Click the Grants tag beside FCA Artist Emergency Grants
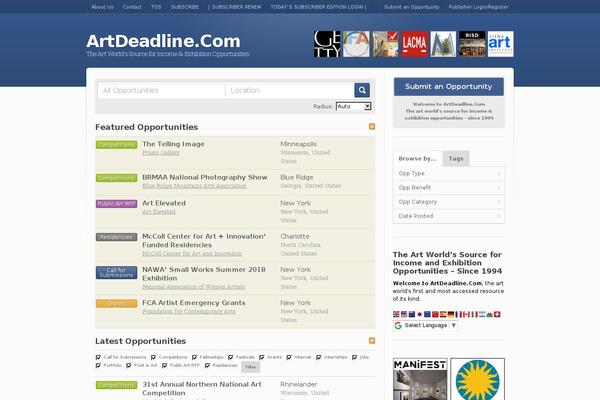 [116, 304]
